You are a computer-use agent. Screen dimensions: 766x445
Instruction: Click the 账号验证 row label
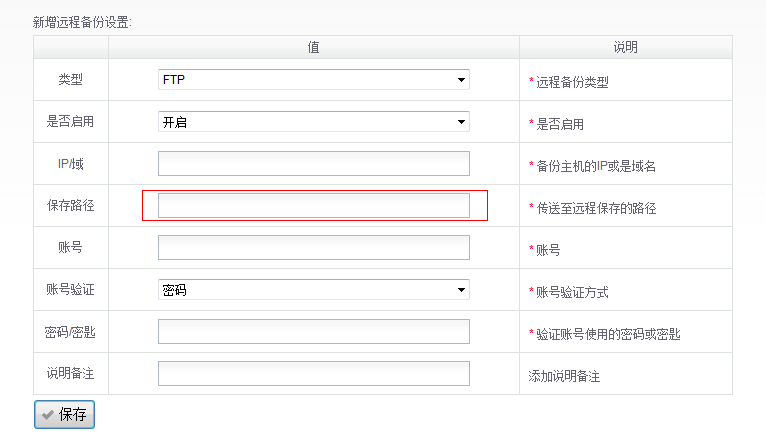click(x=71, y=290)
